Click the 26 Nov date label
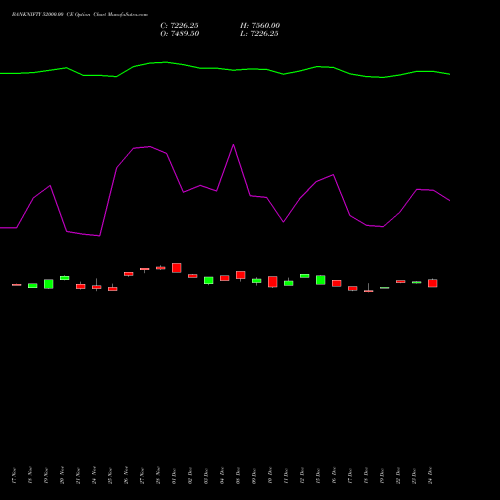Screen dimensions: 500x500 (126, 476)
